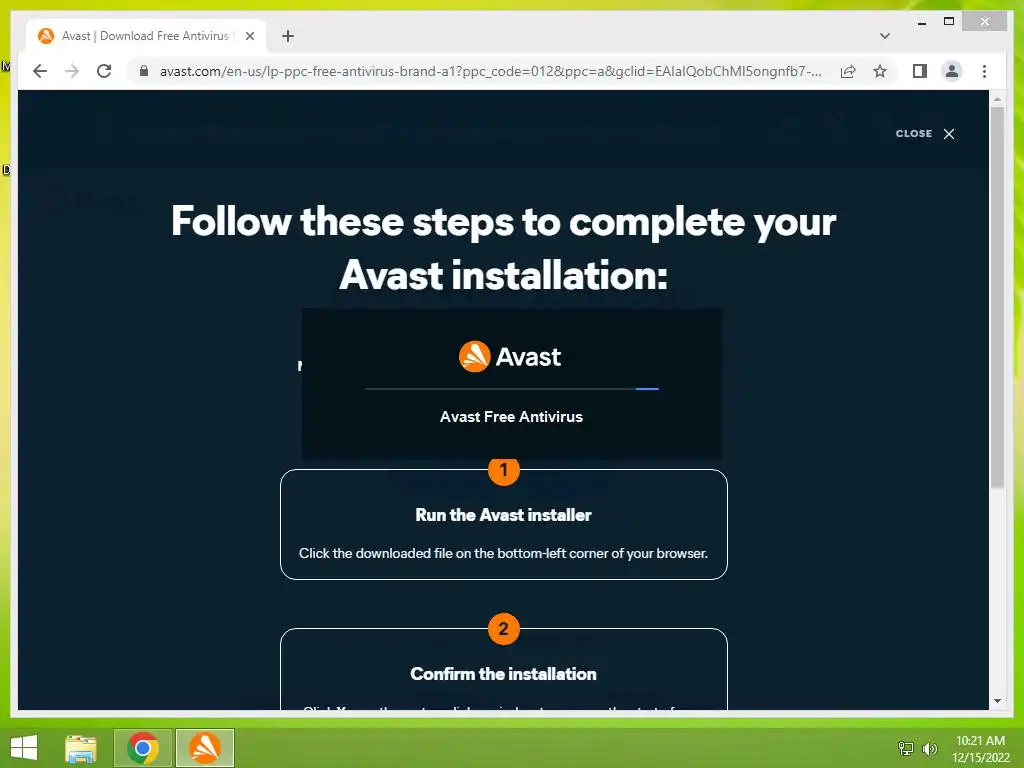Open File Explorer from the taskbar
This screenshot has width=1024, height=768.
[81, 748]
